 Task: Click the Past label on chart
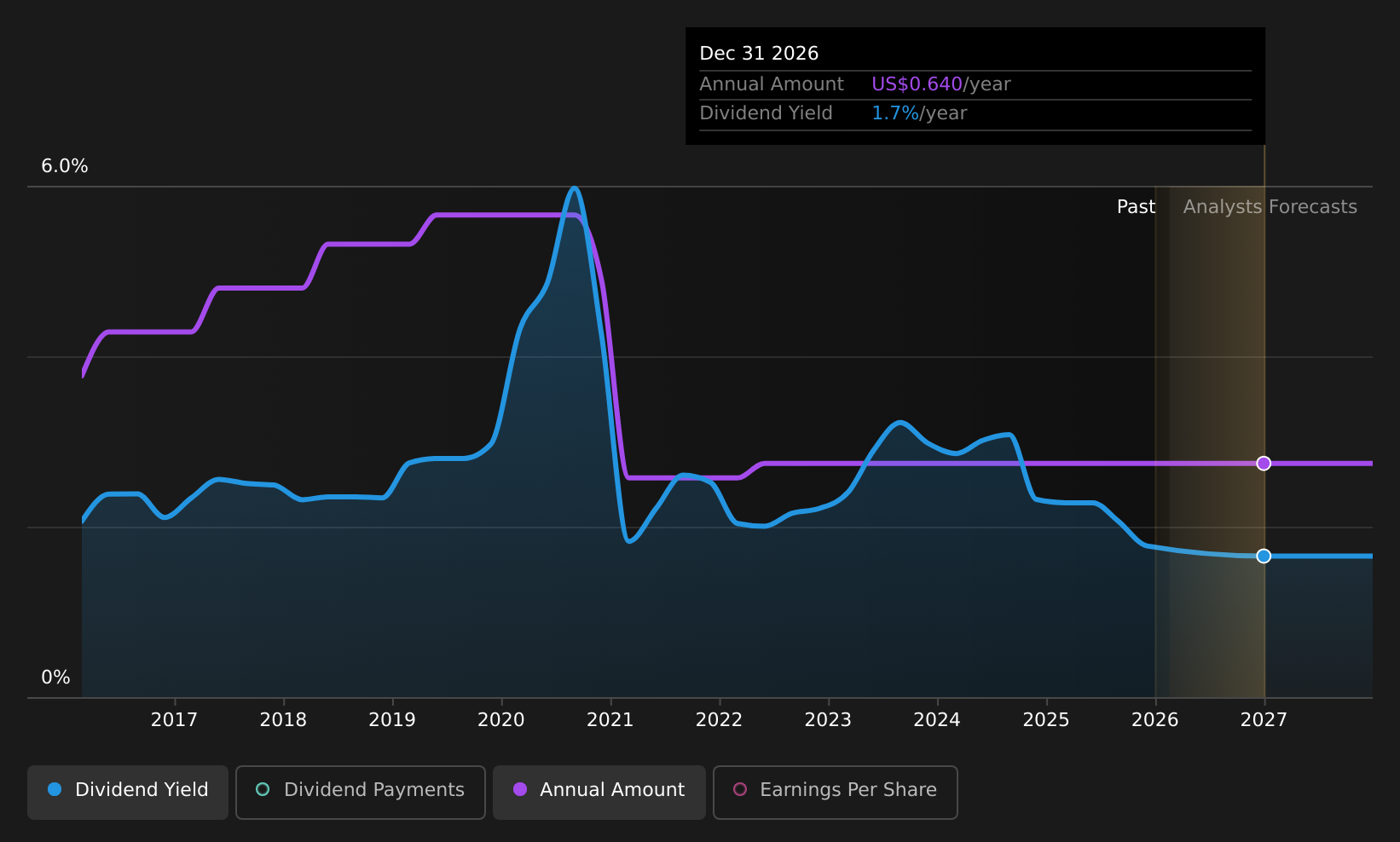tap(1136, 207)
